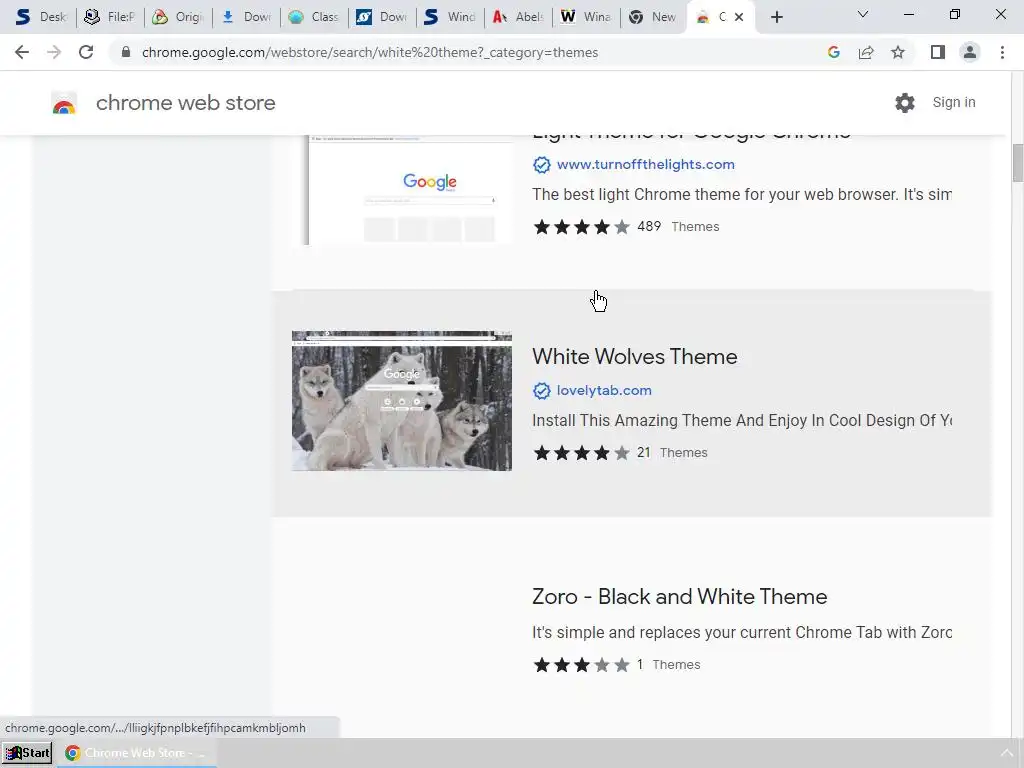1024x768 pixels.
Task: Open a new tab with plus button
Action: pos(776,17)
